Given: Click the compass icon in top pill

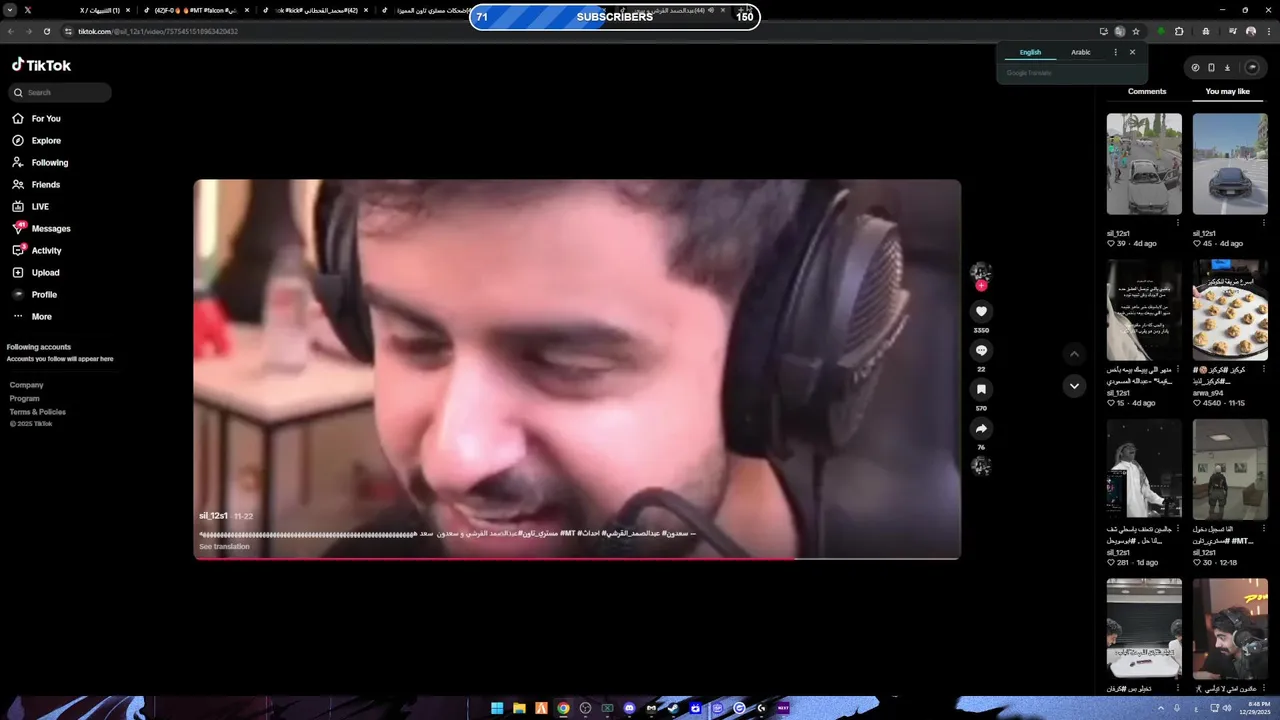Looking at the screenshot, I should click(1195, 68).
